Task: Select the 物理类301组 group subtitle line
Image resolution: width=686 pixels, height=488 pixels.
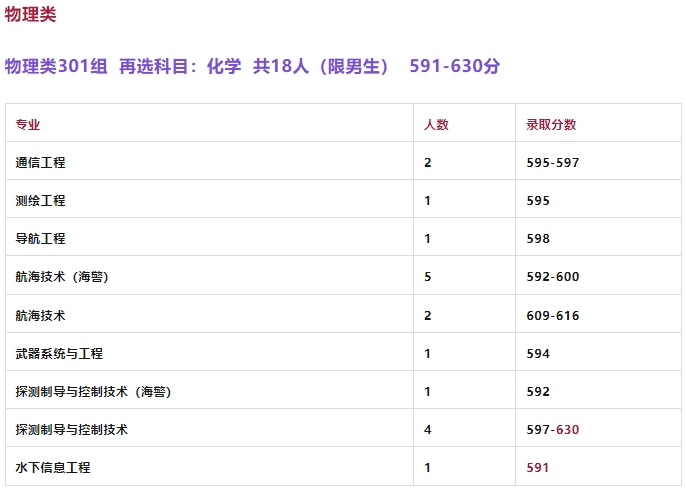Action: click(252, 67)
